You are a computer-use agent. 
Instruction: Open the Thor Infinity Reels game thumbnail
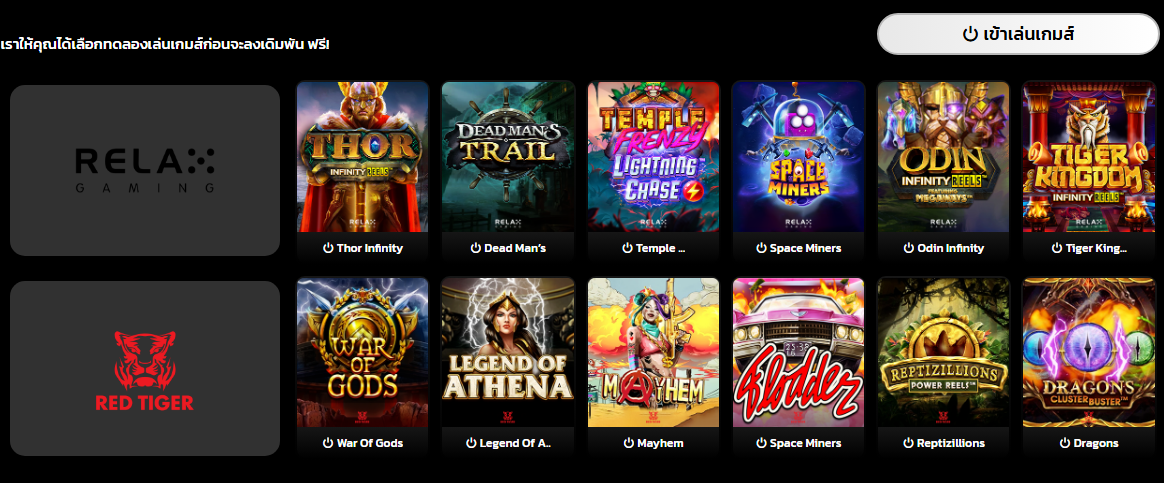363,157
